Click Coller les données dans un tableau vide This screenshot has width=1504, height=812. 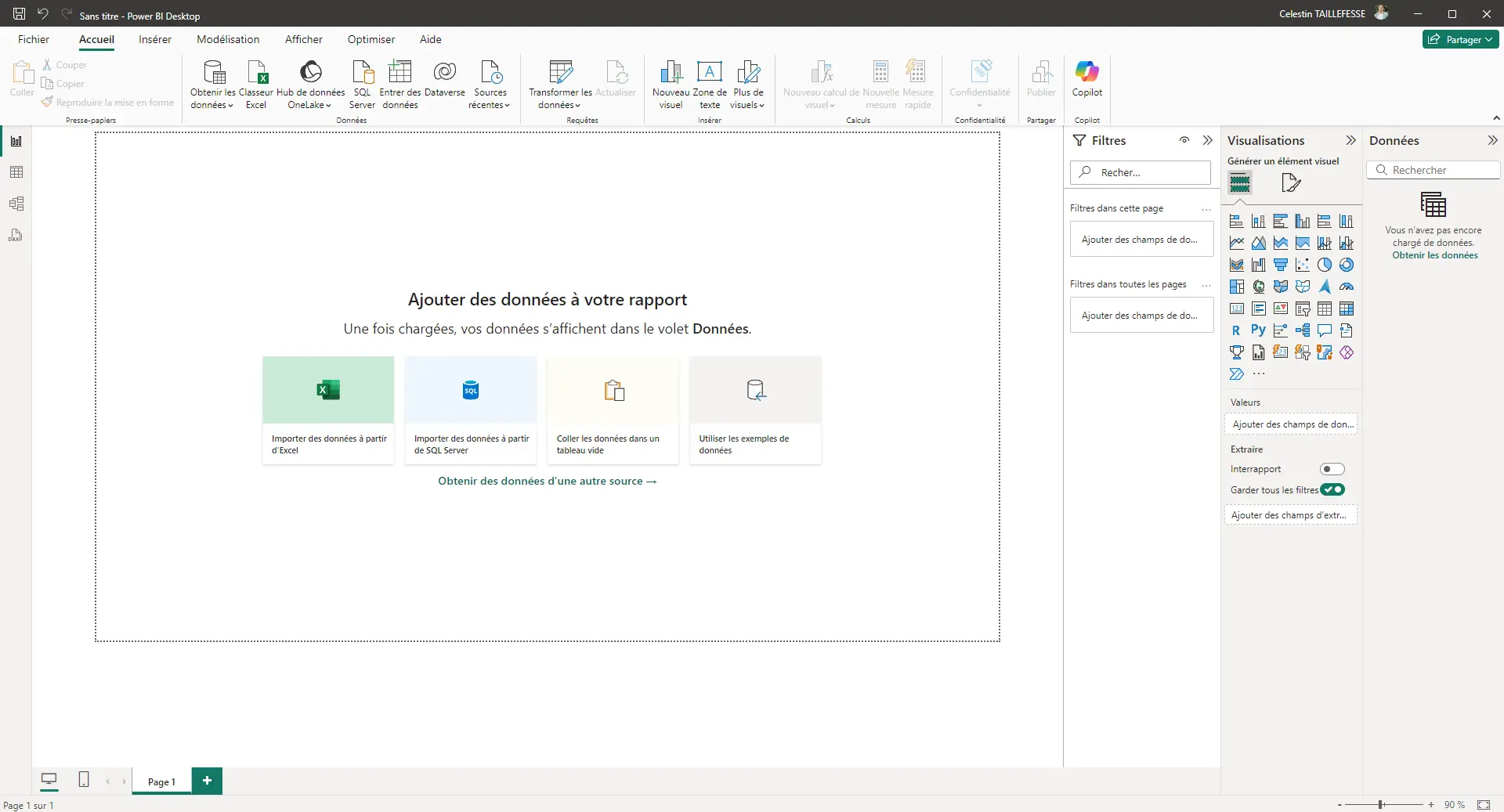click(613, 410)
